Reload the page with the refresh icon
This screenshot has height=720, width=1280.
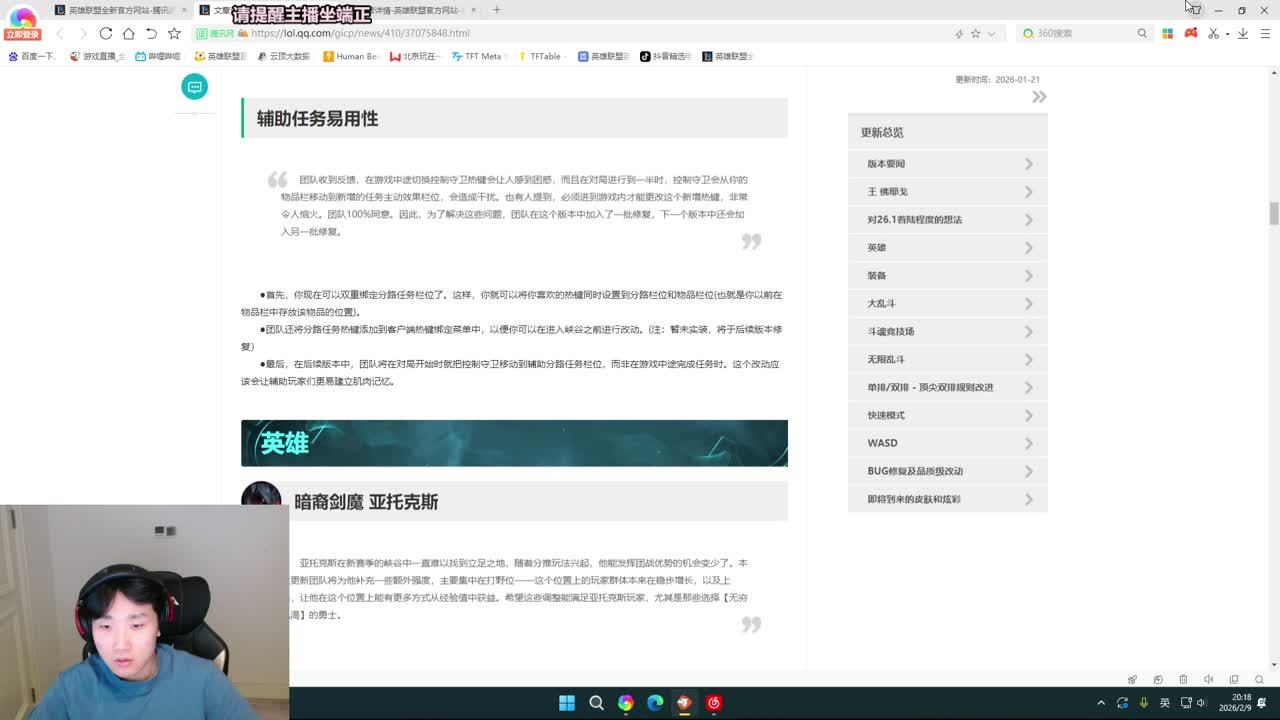[x=106, y=33]
